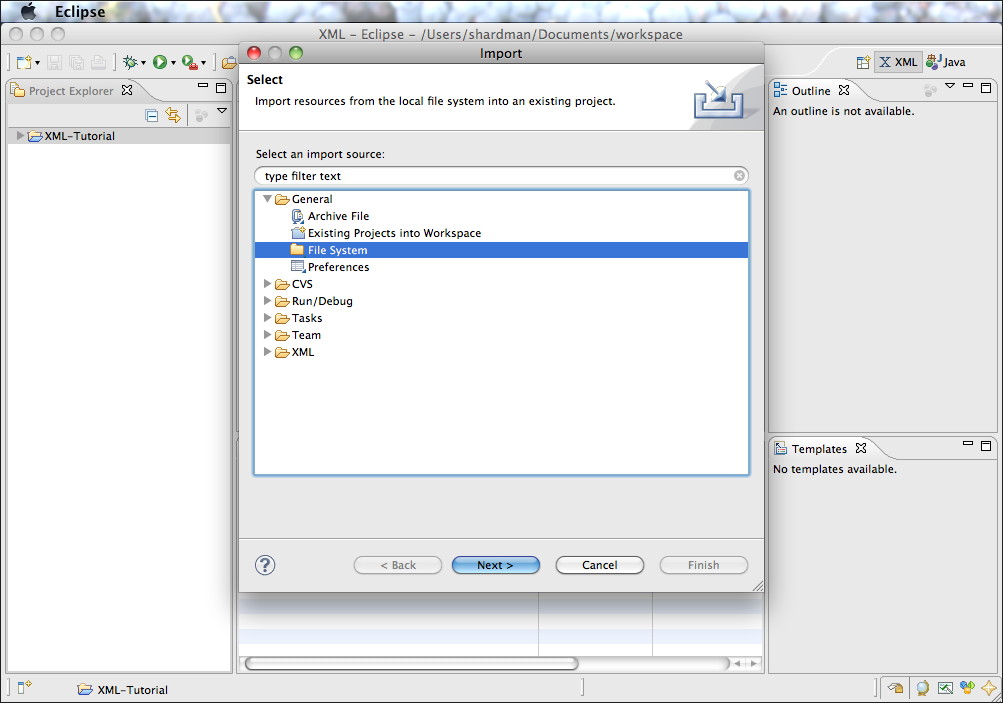Expand XML-Tutorial project in Project Explorer

pyautogui.click(x=20, y=136)
